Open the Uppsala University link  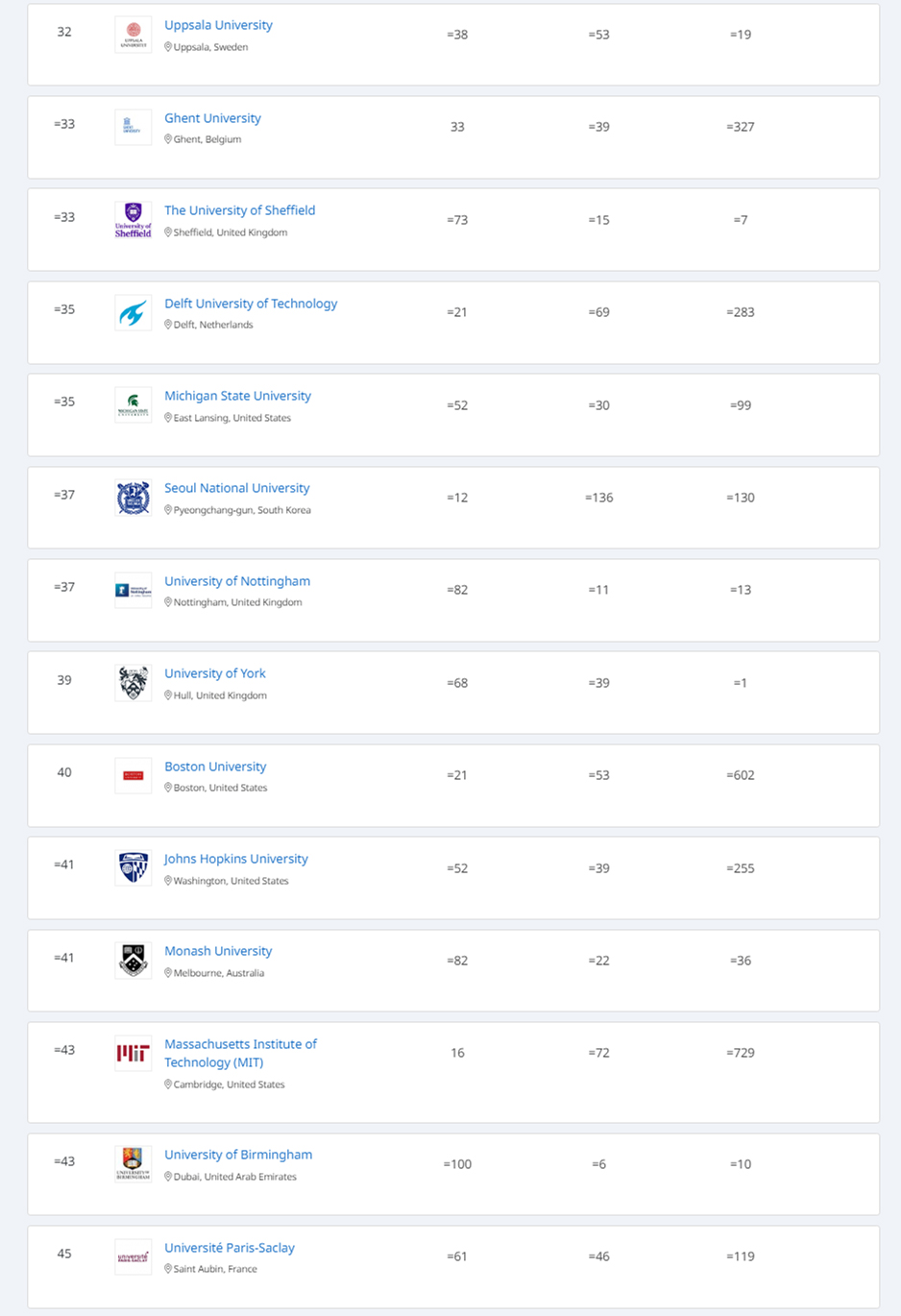pyautogui.click(x=218, y=25)
